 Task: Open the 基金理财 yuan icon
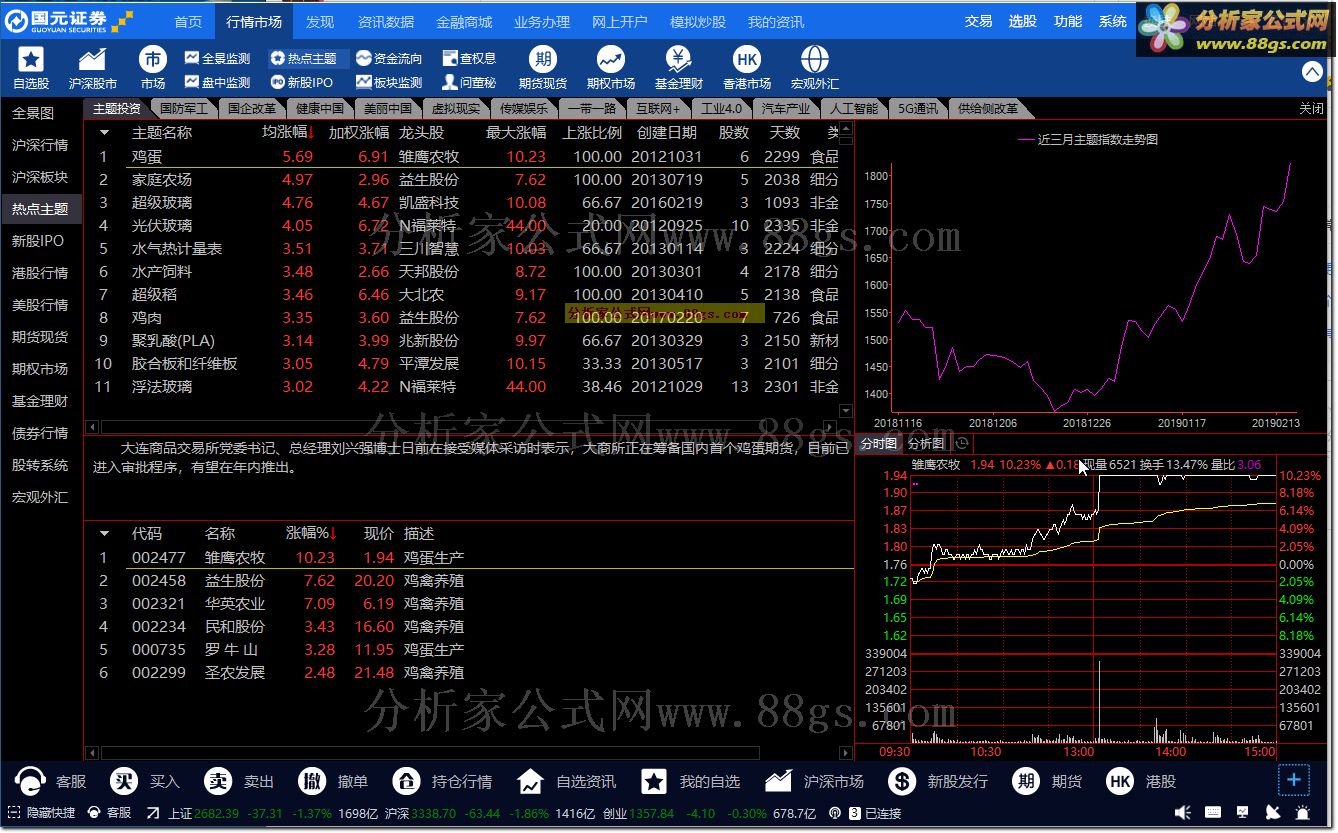(679, 59)
